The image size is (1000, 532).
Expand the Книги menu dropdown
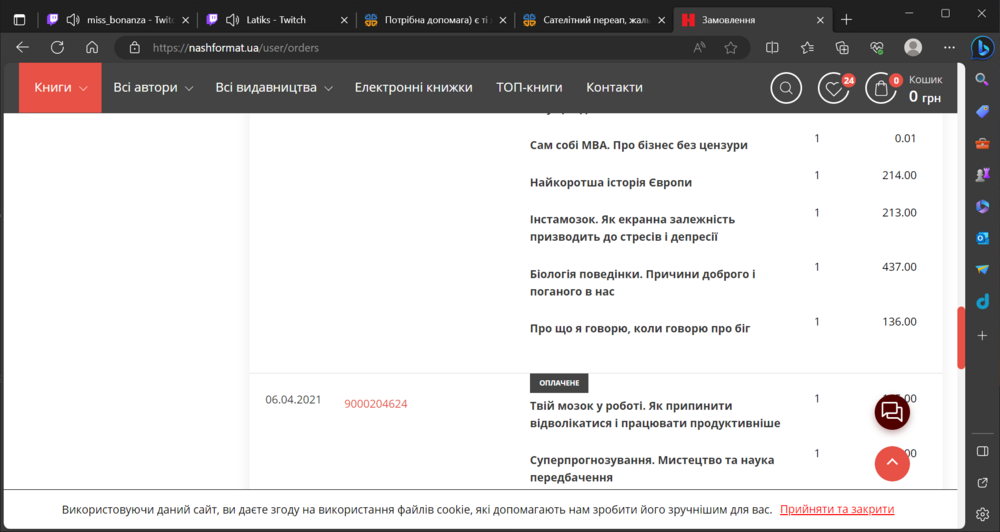(x=60, y=87)
